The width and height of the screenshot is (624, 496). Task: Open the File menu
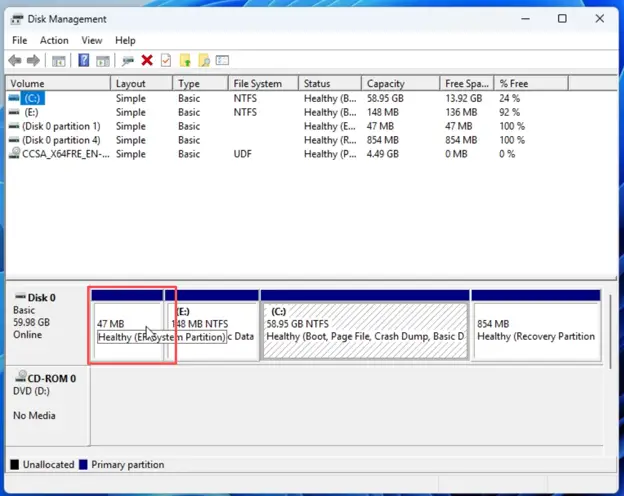click(x=20, y=41)
